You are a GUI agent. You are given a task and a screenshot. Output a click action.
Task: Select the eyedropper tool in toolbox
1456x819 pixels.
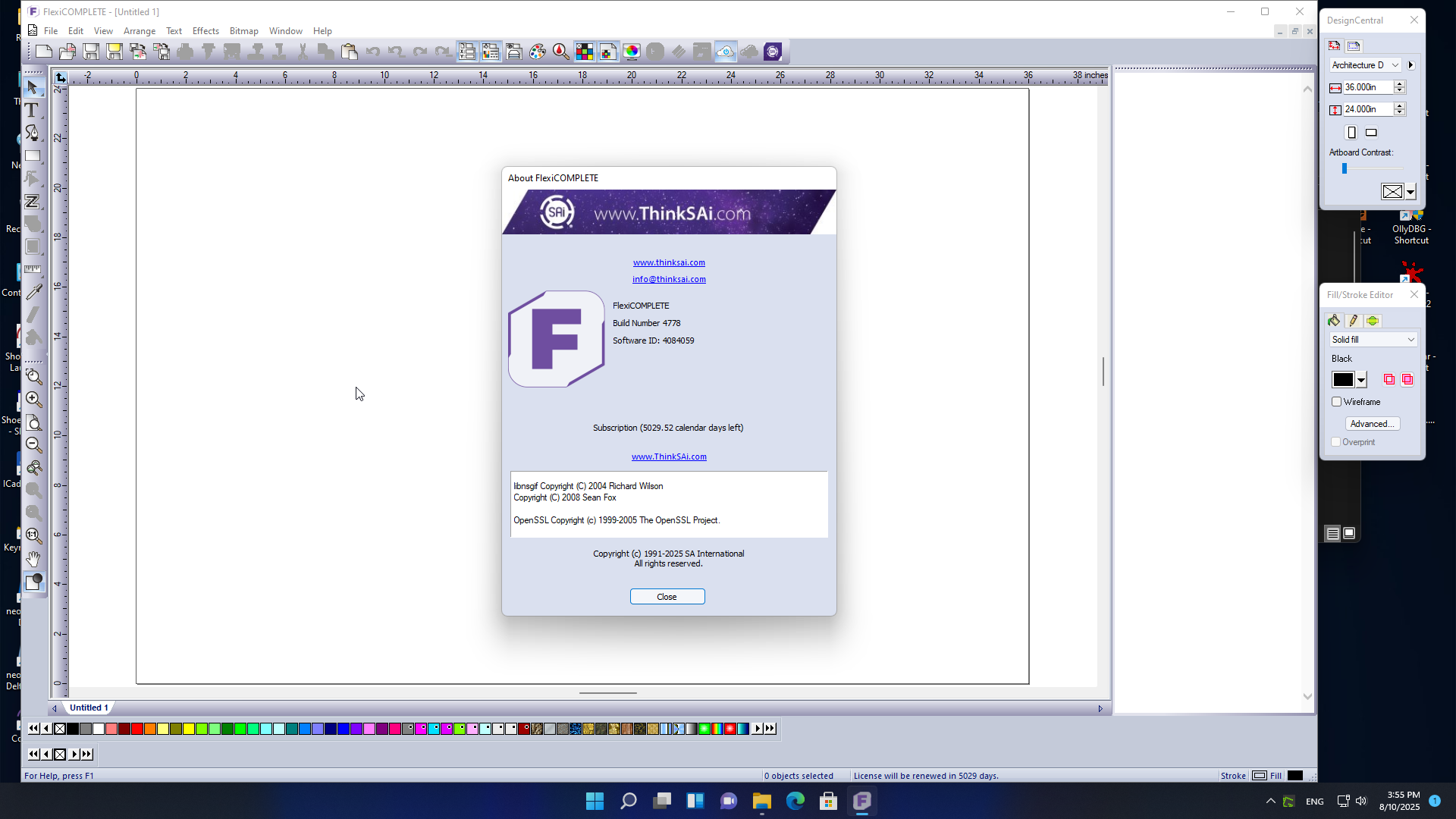tap(33, 292)
